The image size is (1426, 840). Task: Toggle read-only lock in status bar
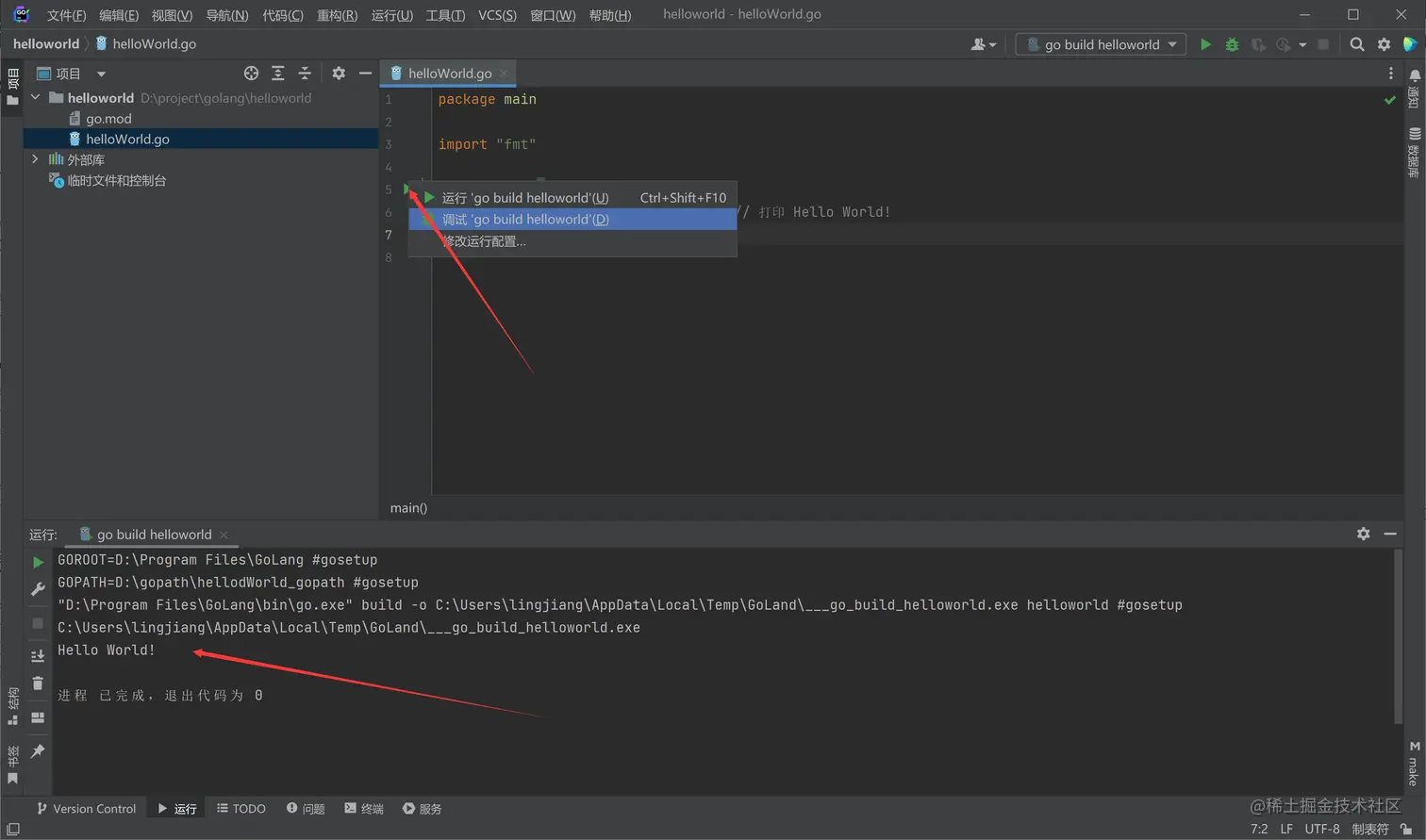point(1406,829)
